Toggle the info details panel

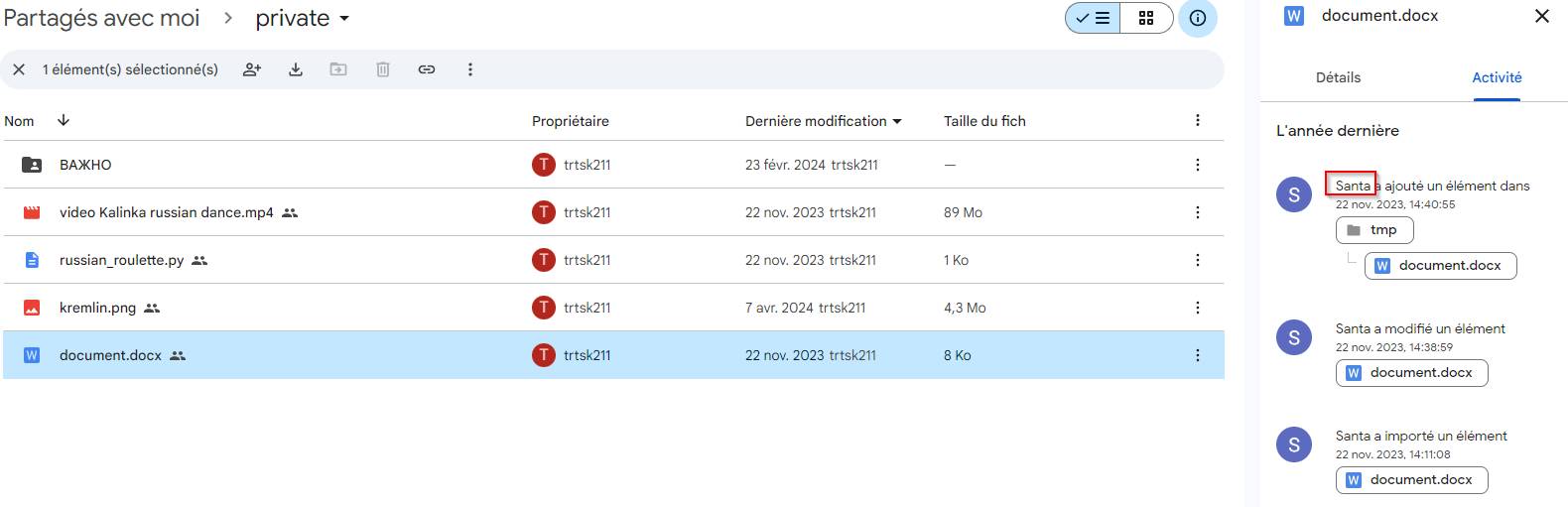(x=1198, y=18)
